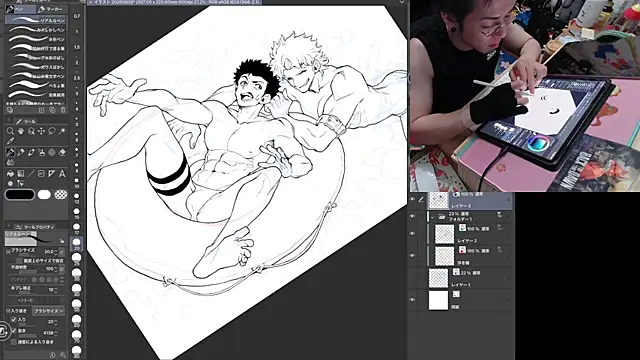Select the Eraser tool
The image size is (640, 360).
click(x=62, y=152)
